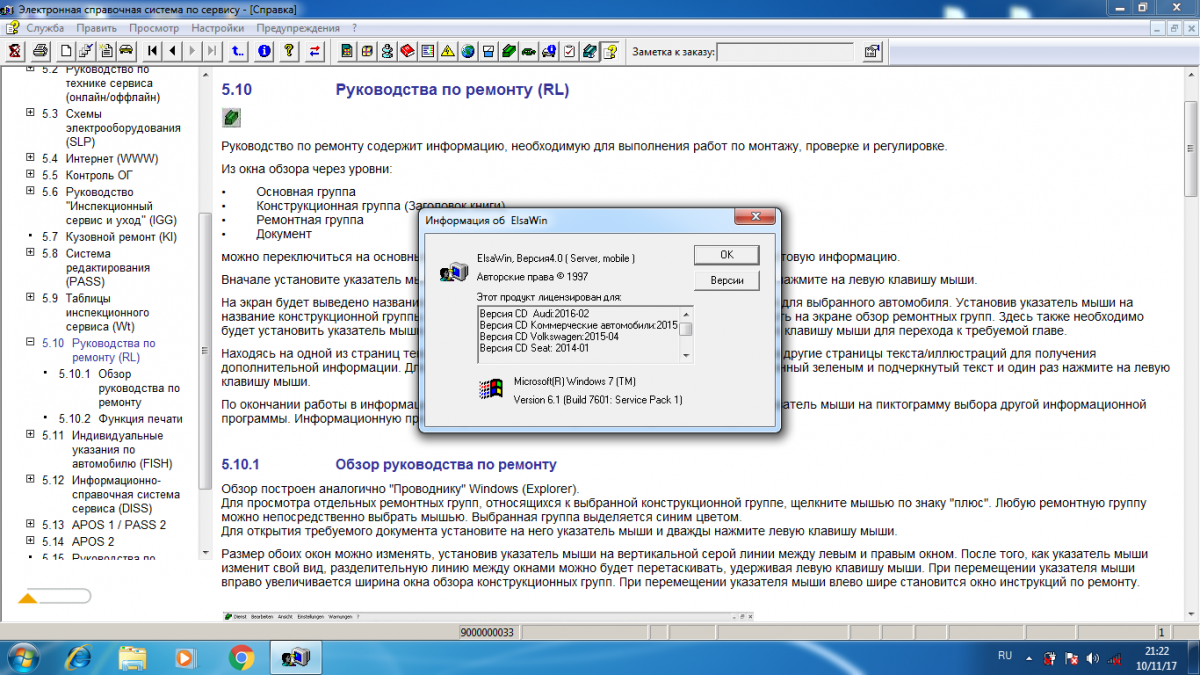Go to first page with the first arrow
The height and width of the screenshot is (675, 1200).
[x=153, y=50]
